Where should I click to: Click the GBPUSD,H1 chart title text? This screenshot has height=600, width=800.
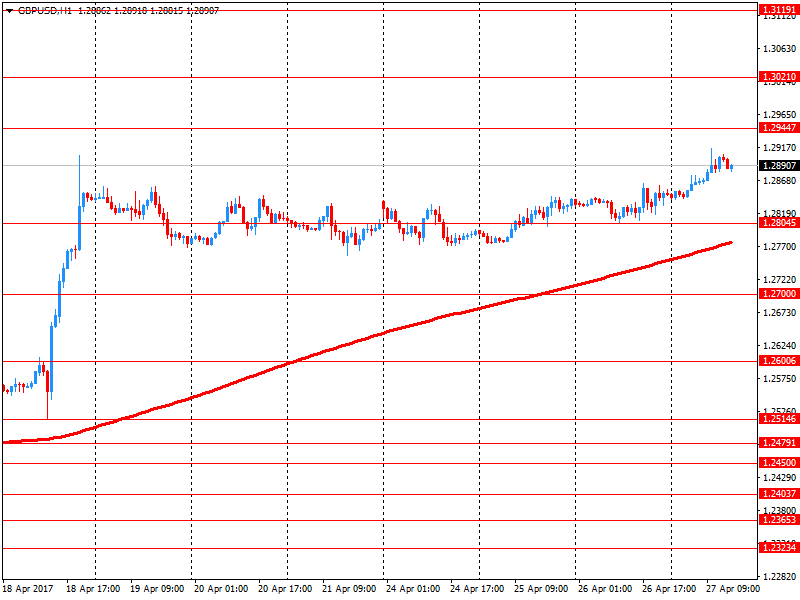[x=45, y=10]
